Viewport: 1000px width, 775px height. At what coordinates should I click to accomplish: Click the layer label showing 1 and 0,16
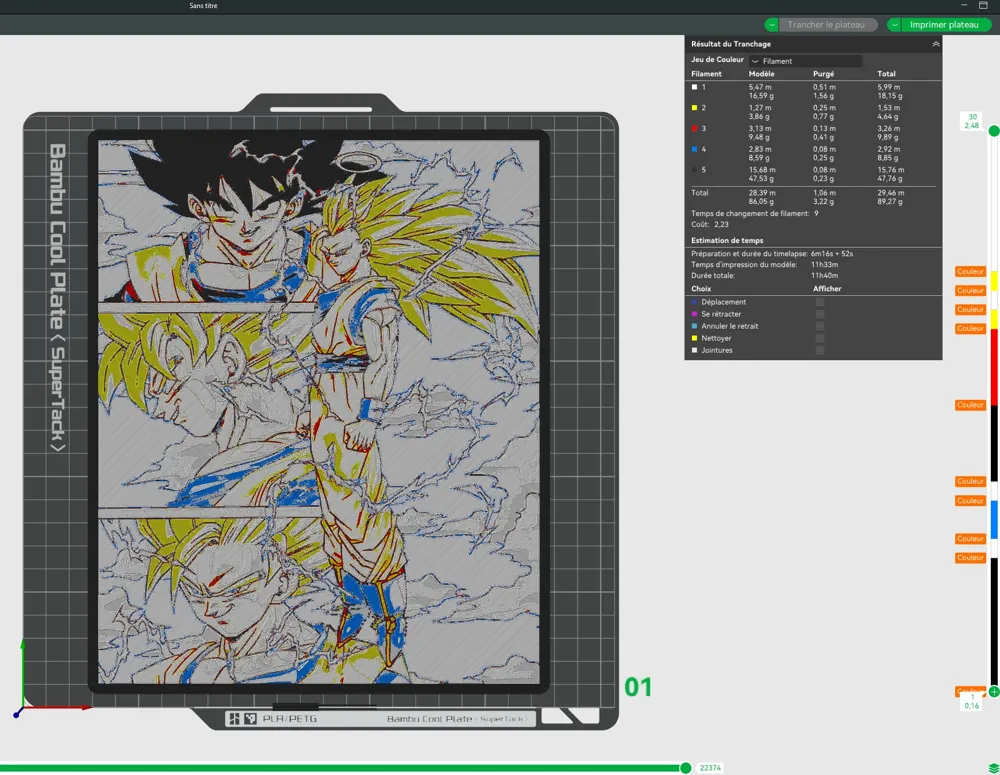click(x=971, y=702)
